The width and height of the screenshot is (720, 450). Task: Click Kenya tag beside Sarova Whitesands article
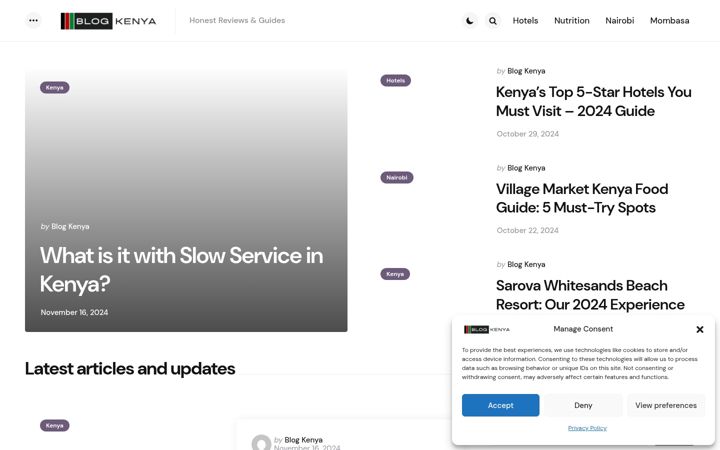point(395,274)
